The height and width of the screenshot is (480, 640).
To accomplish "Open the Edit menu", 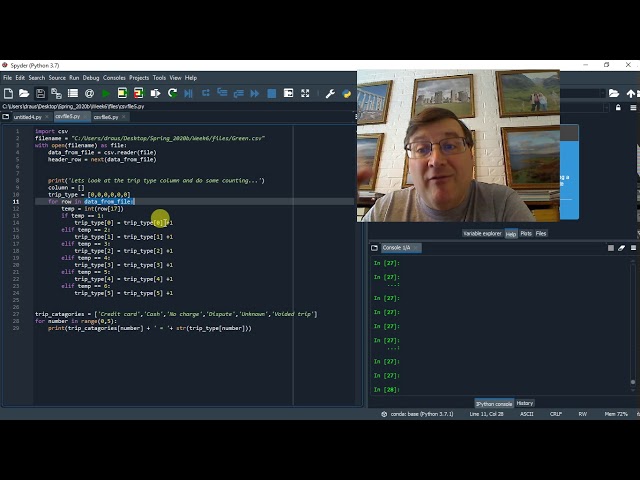I will pos(20,78).
